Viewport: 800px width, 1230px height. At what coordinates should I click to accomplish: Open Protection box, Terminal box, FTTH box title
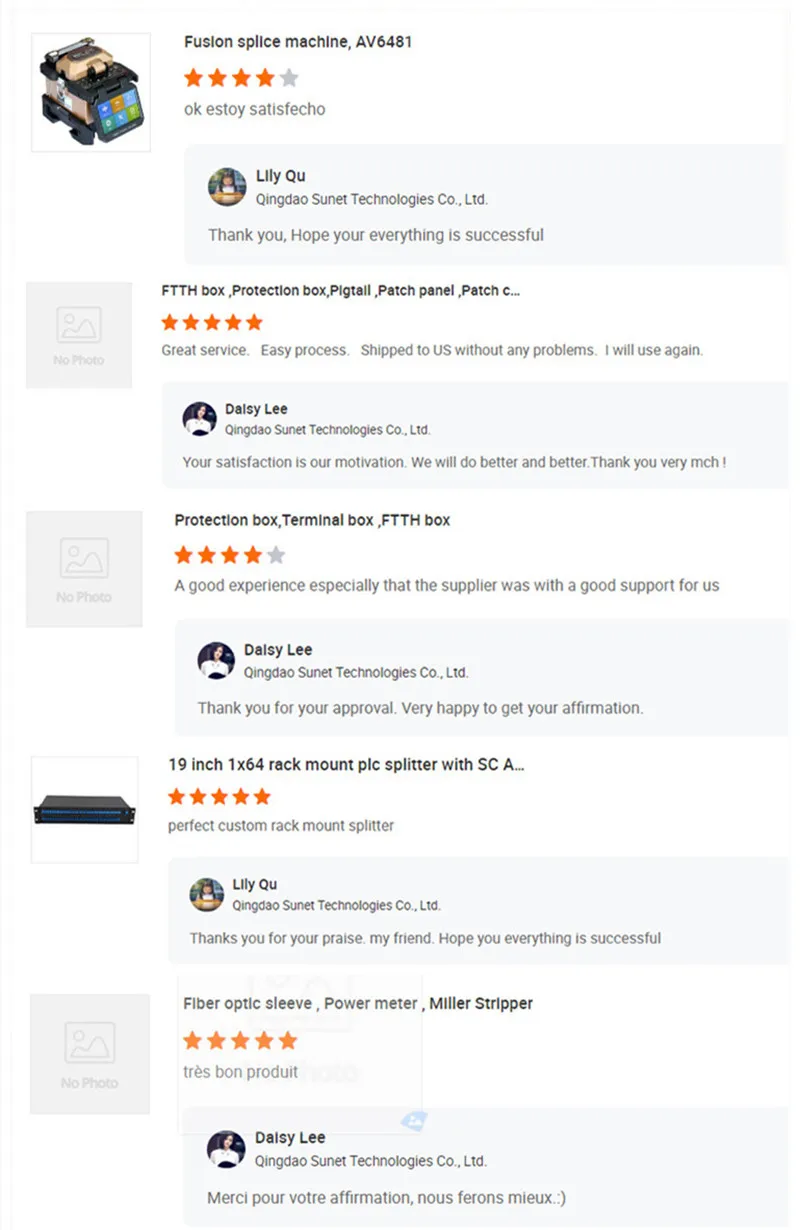point(312,520)
